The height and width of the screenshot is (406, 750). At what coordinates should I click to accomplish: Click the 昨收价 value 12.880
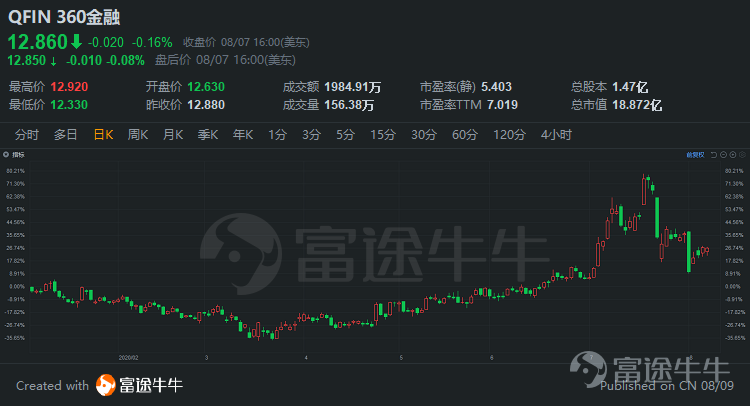(206, 105)
